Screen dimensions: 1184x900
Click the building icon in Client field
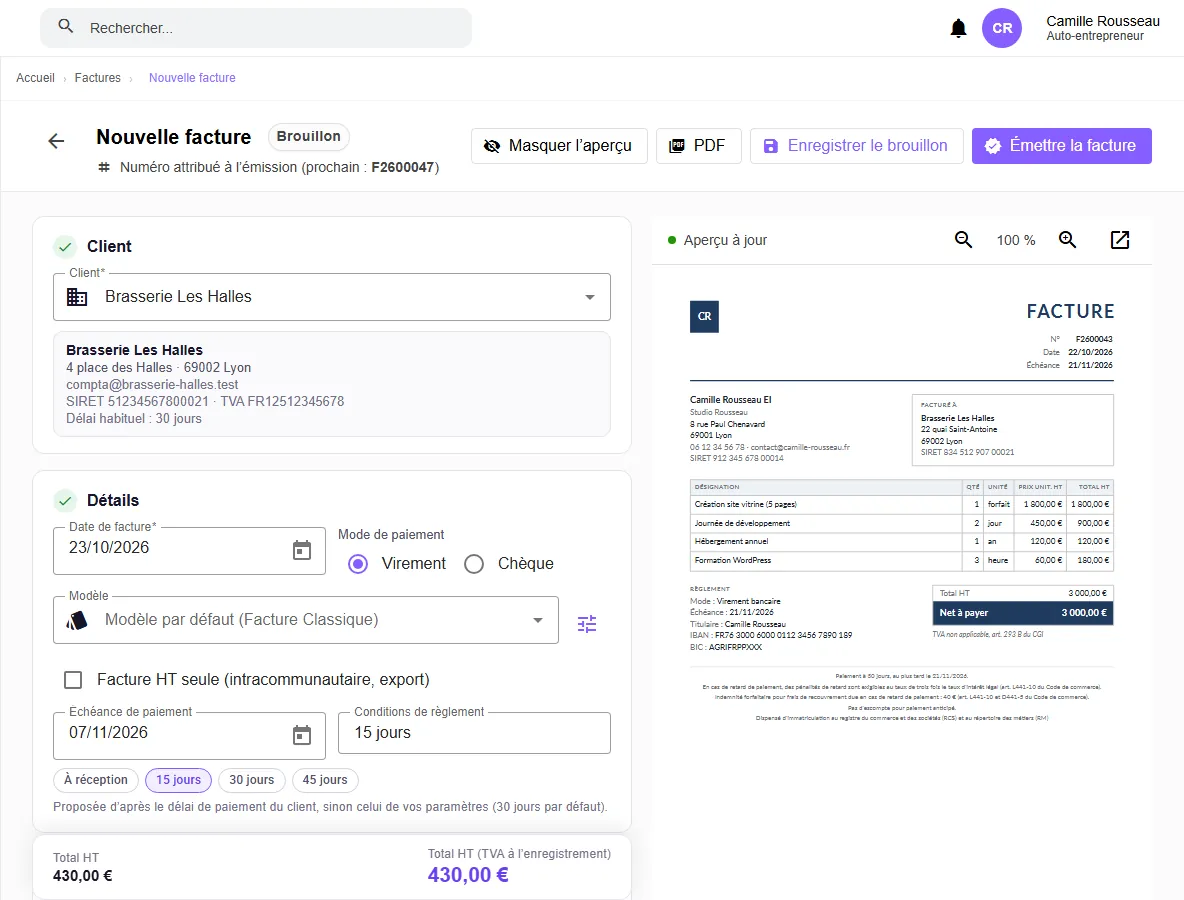point(77,297)
